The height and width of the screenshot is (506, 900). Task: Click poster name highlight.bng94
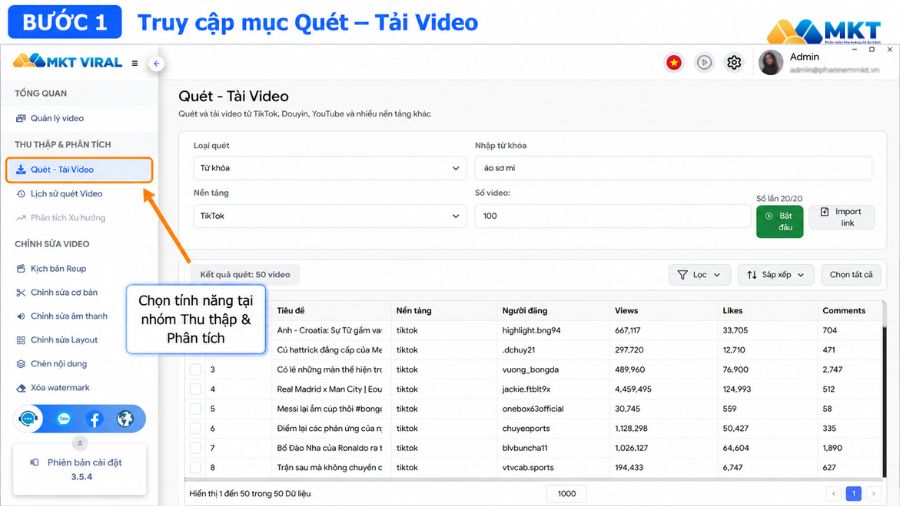point(532,330)
